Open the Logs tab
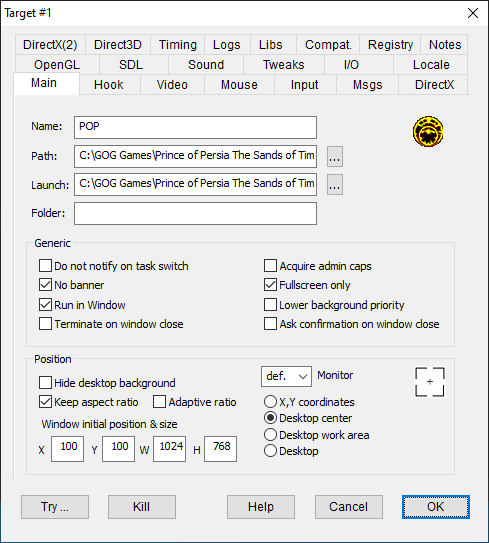Image resolution: width=489 pixels, height=543 pixels. coord(227,45)
